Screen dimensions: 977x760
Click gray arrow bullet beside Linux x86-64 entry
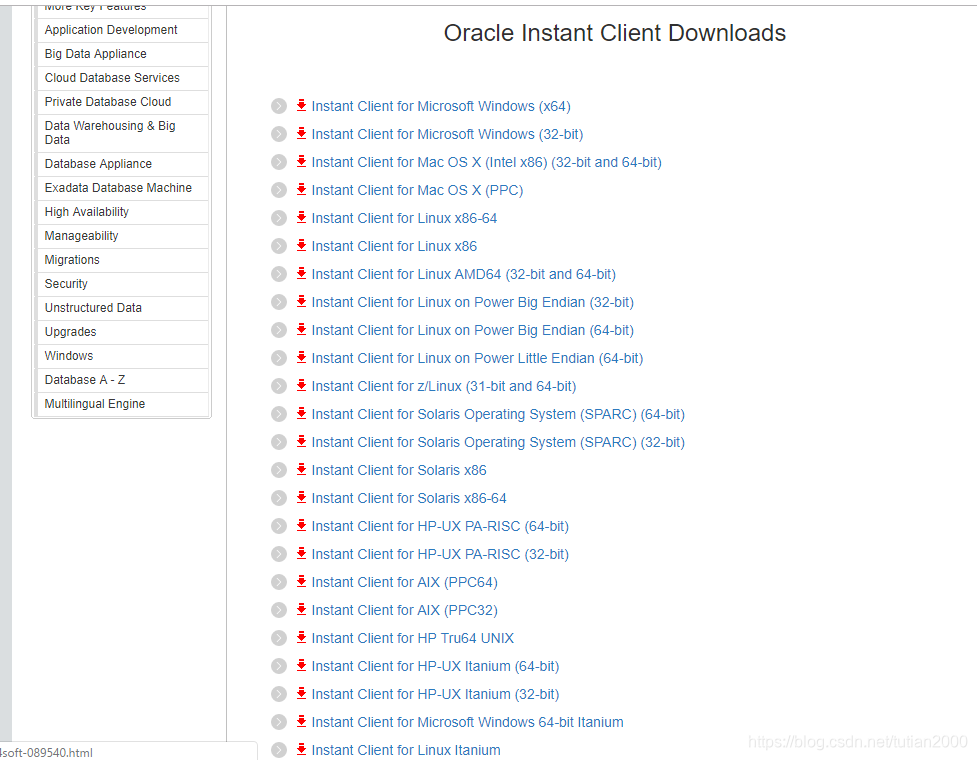(x=279, y=218)
